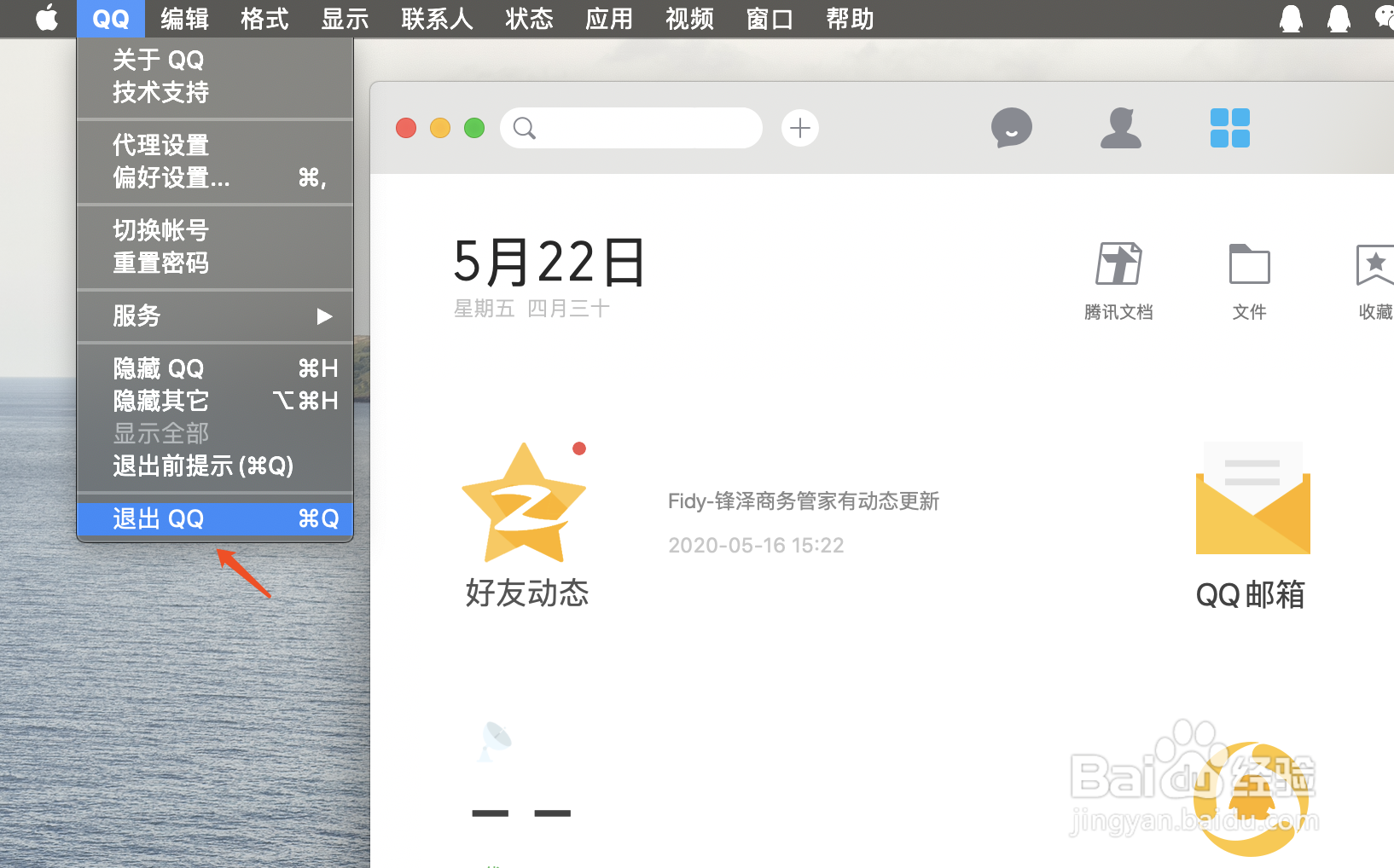1394x868 pixels.
Task: Switch to the contacts person view
Action: pos(1120,128)
